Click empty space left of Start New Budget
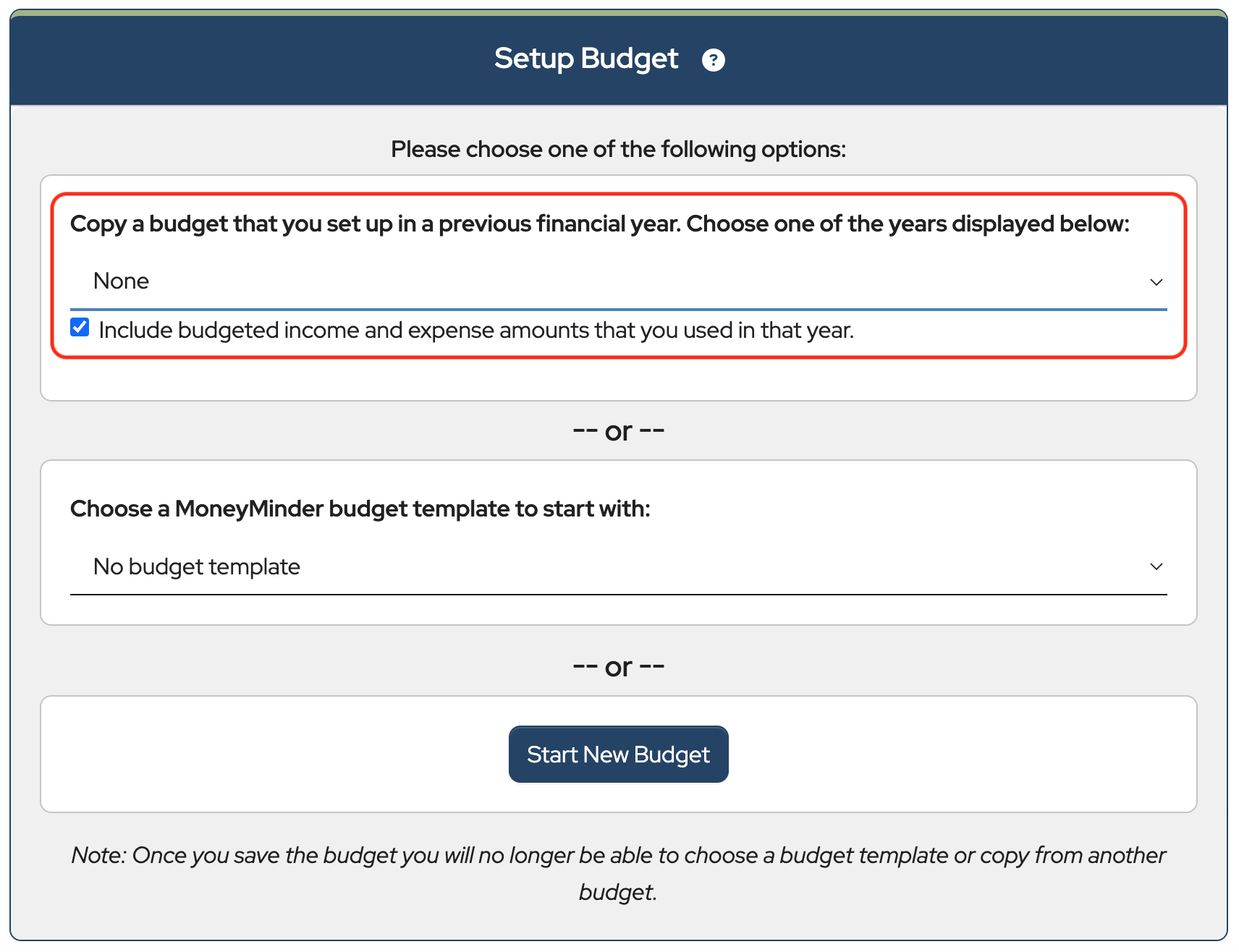Viewport: 1239px width, 952px height. pyautogui.click(x=275, y=755)
